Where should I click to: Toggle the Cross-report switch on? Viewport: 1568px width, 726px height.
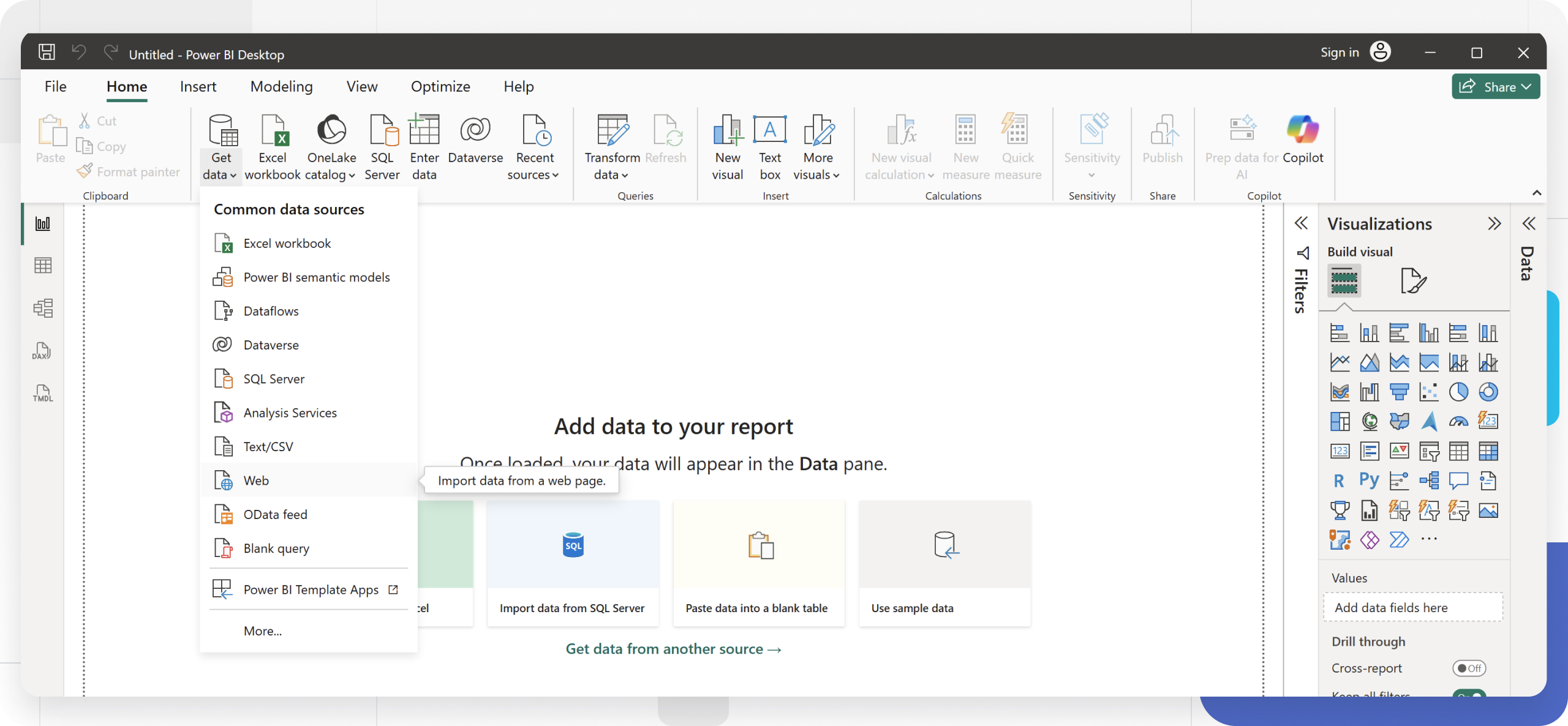click(x=1470, y=668)
